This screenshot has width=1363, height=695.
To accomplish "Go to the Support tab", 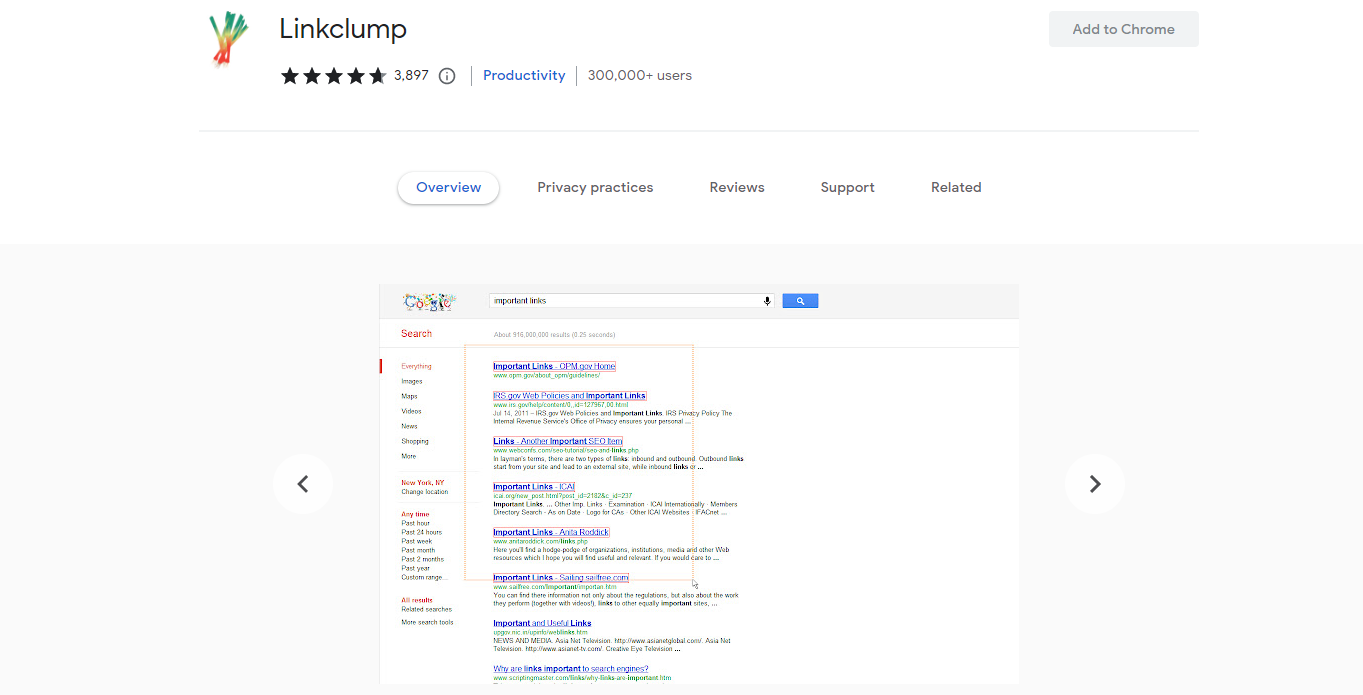I will point(847,187).
